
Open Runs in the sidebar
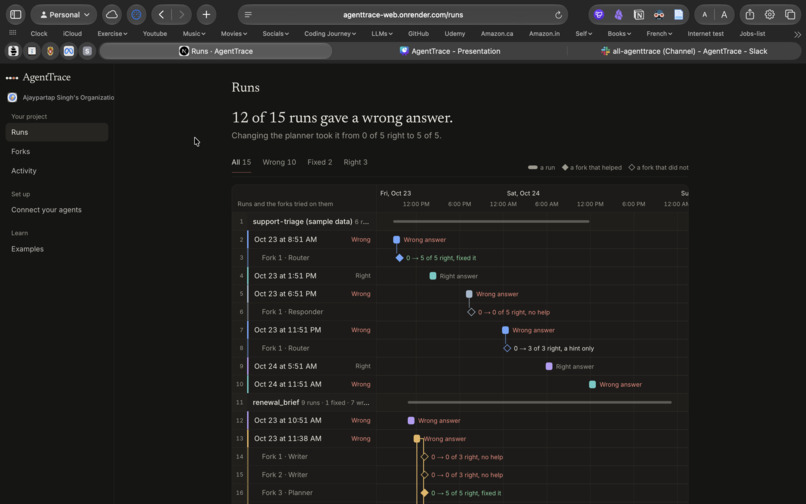[x=57, y=132]
